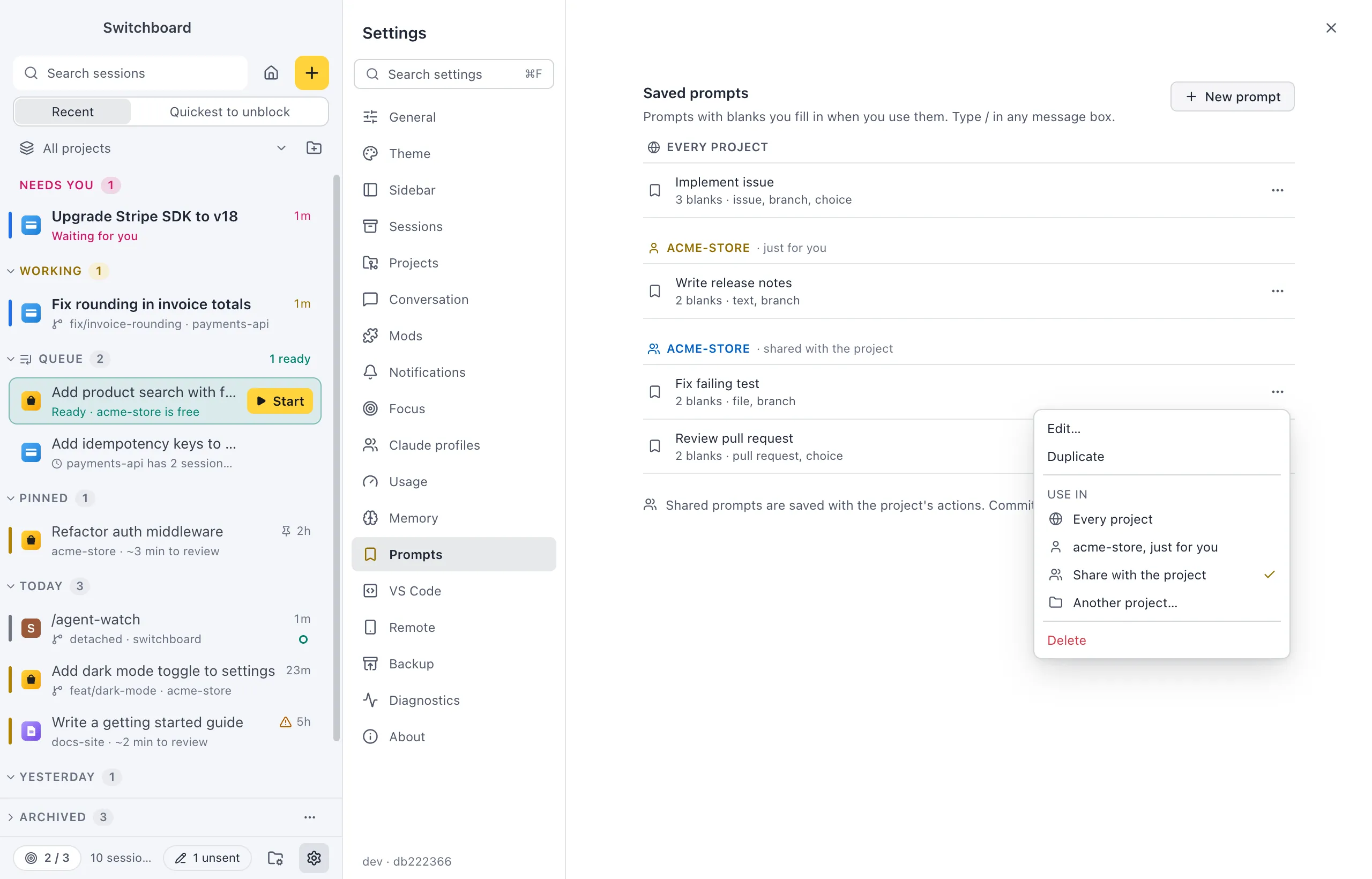Click the Search sessions field

(130, 73)
